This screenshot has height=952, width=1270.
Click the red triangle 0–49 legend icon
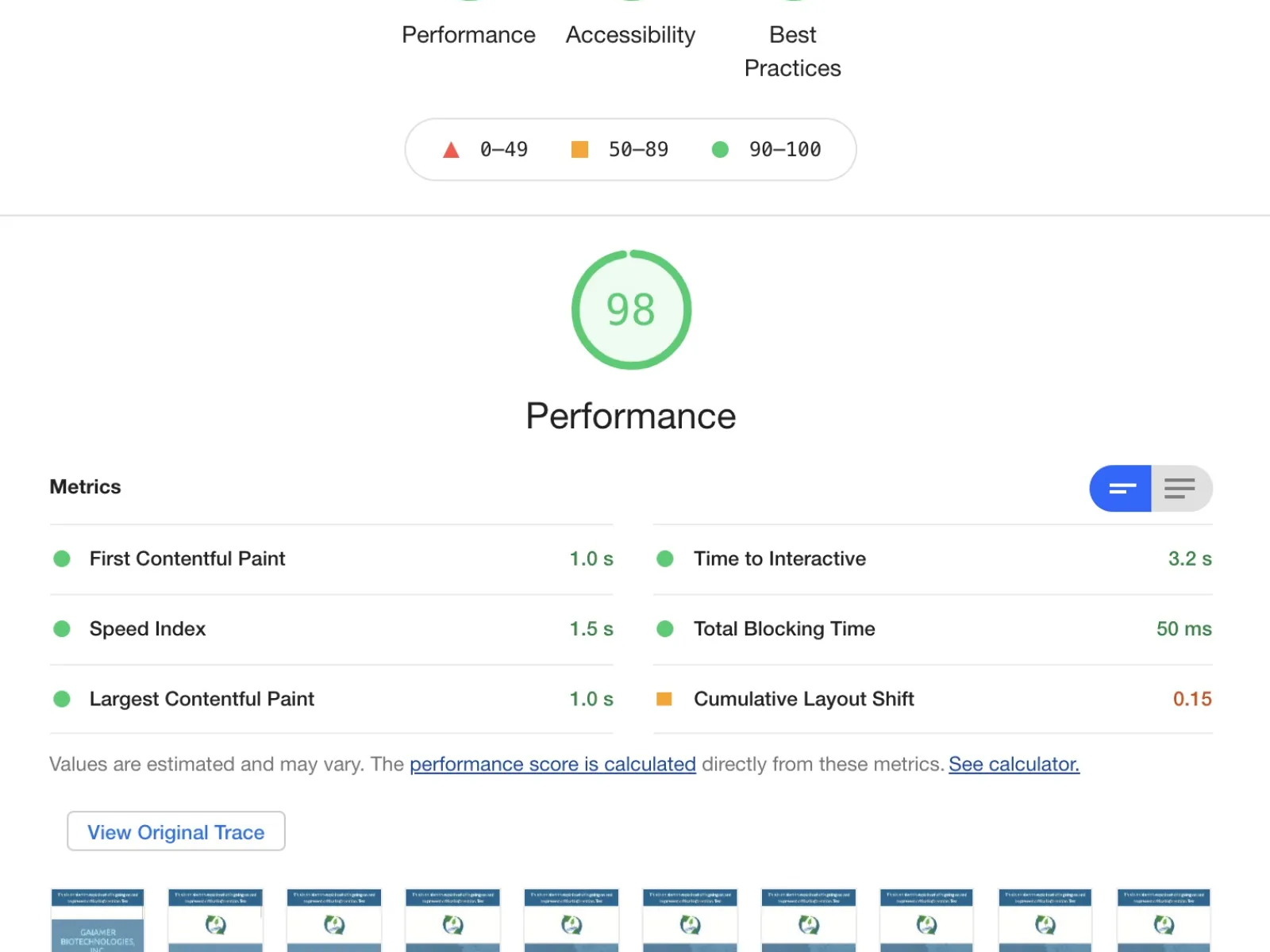point(451,150)
